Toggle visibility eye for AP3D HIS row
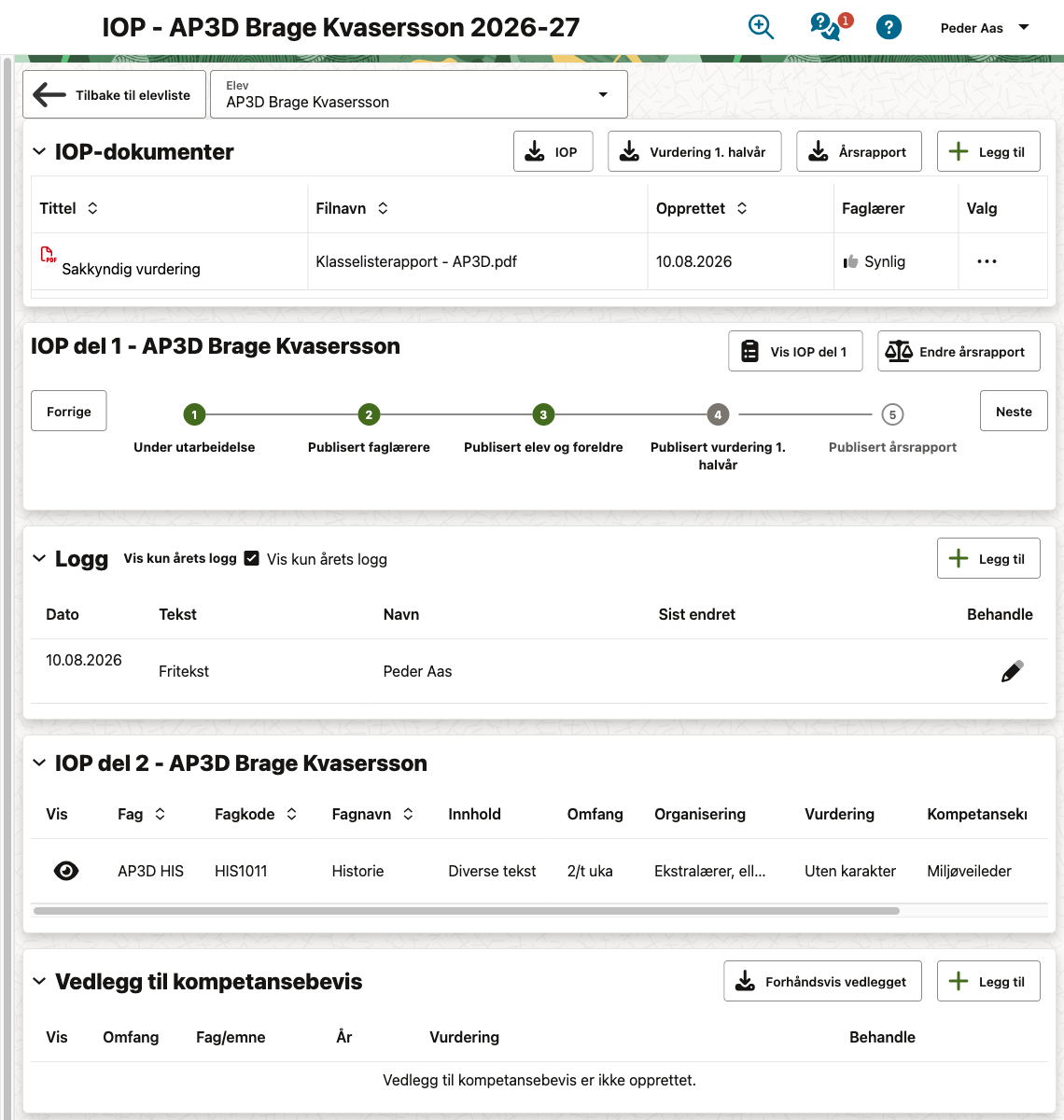Viewport: 1064px width, 1120px height. coord(66,871)
